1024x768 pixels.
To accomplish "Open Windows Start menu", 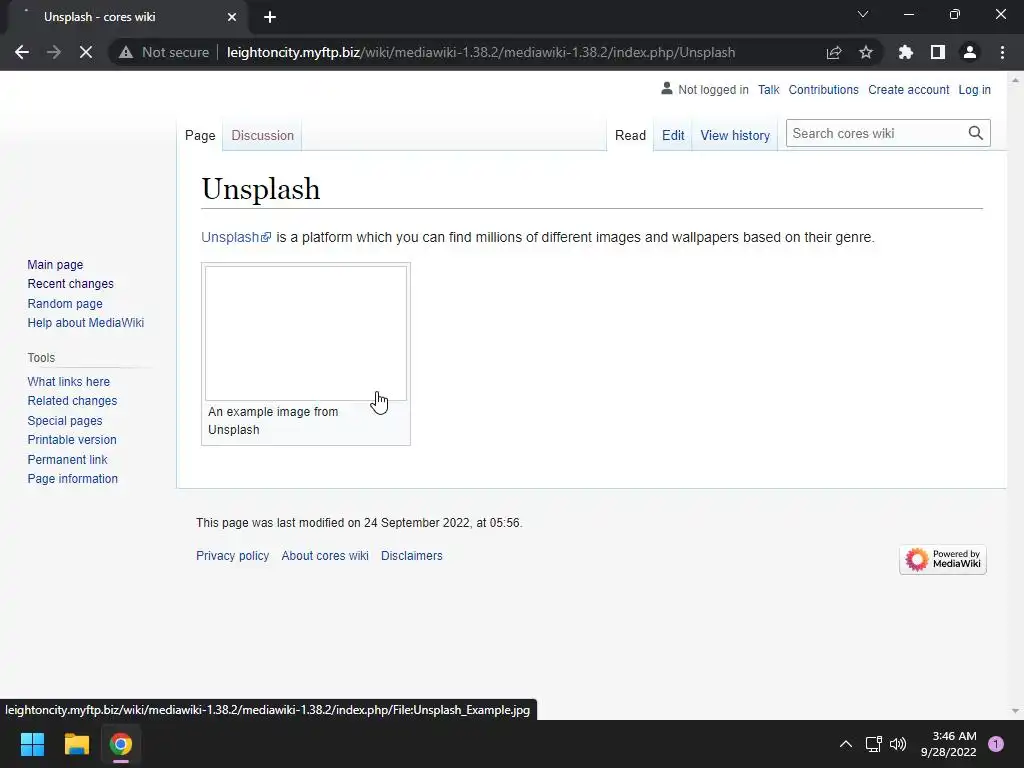I will click(x=32, y=744).
